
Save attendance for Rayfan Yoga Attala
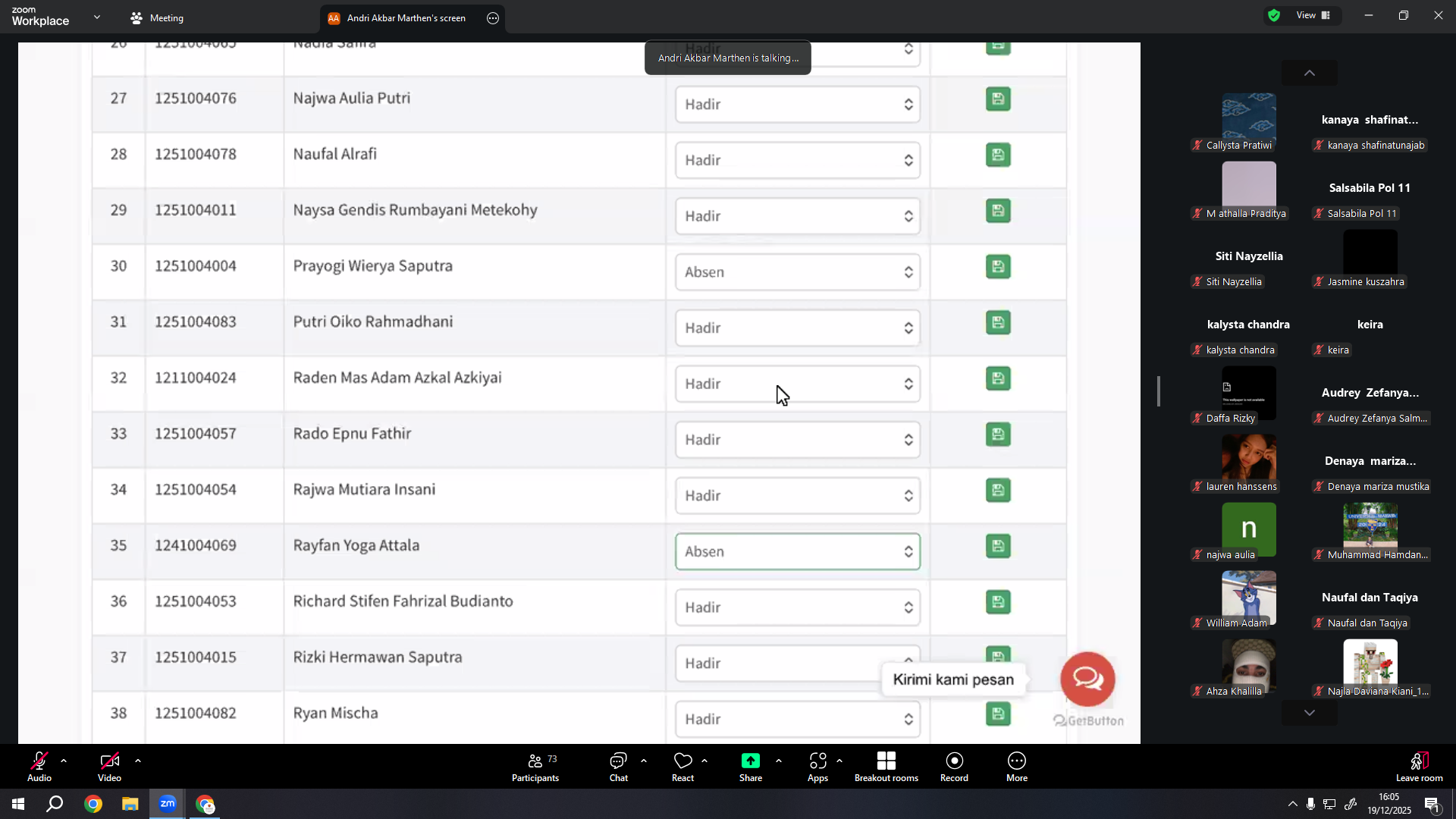[x=998, y=547]
